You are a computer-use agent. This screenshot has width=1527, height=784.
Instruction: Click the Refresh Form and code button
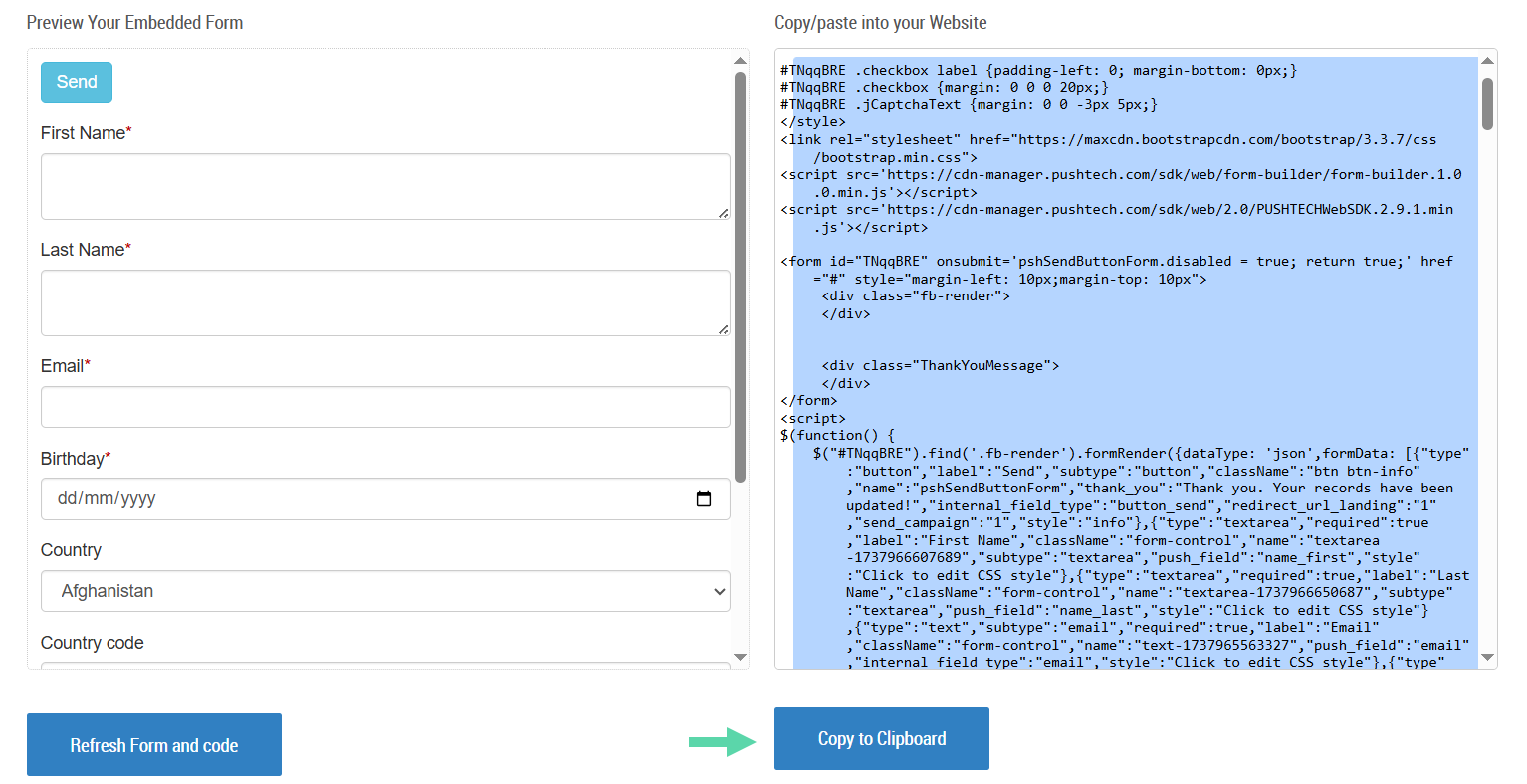[x=154, y=745]
